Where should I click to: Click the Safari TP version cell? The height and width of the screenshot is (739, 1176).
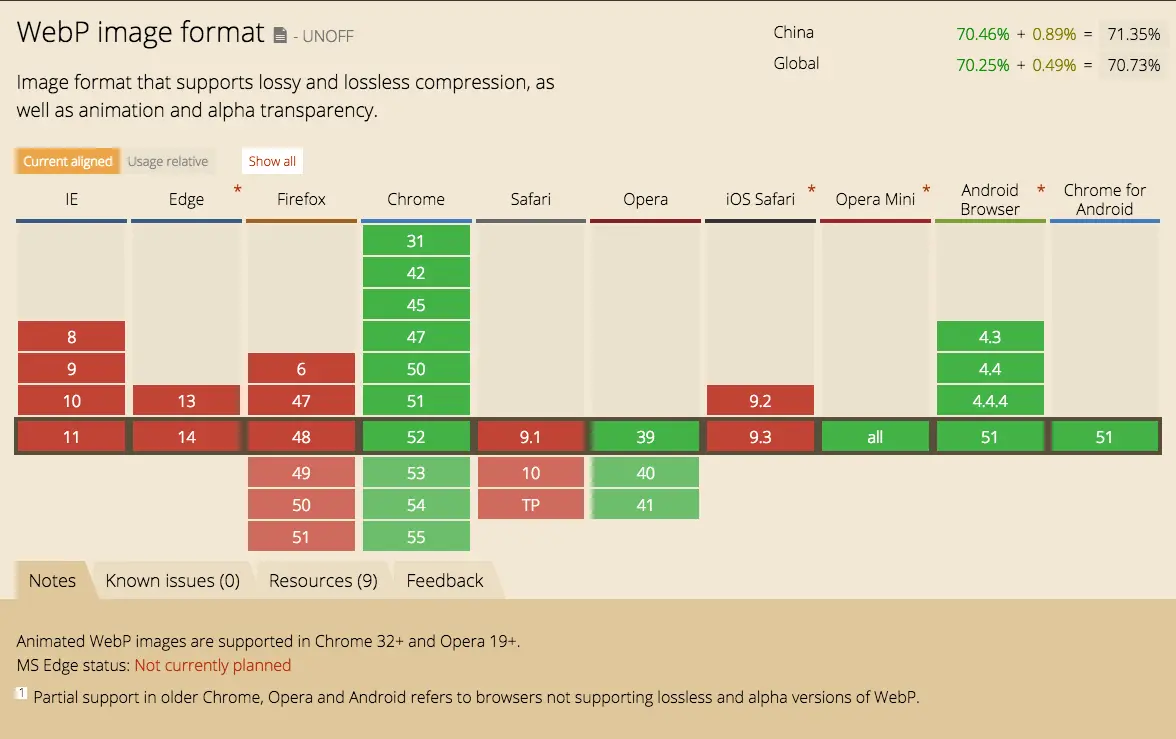[531, 505]
